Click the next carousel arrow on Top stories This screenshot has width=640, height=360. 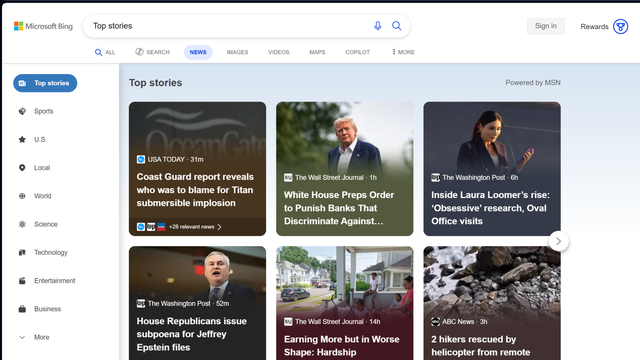(558, 242)
